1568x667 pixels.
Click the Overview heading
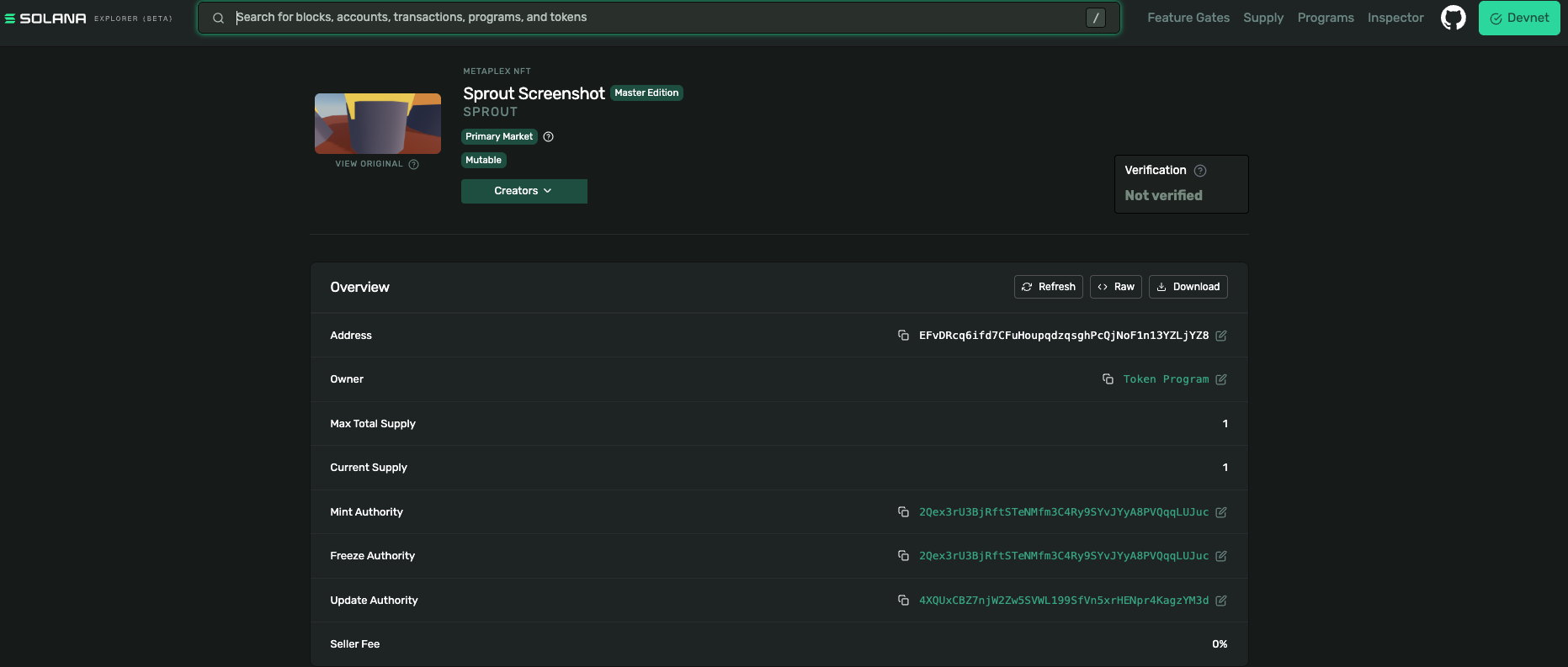point(359,288)
